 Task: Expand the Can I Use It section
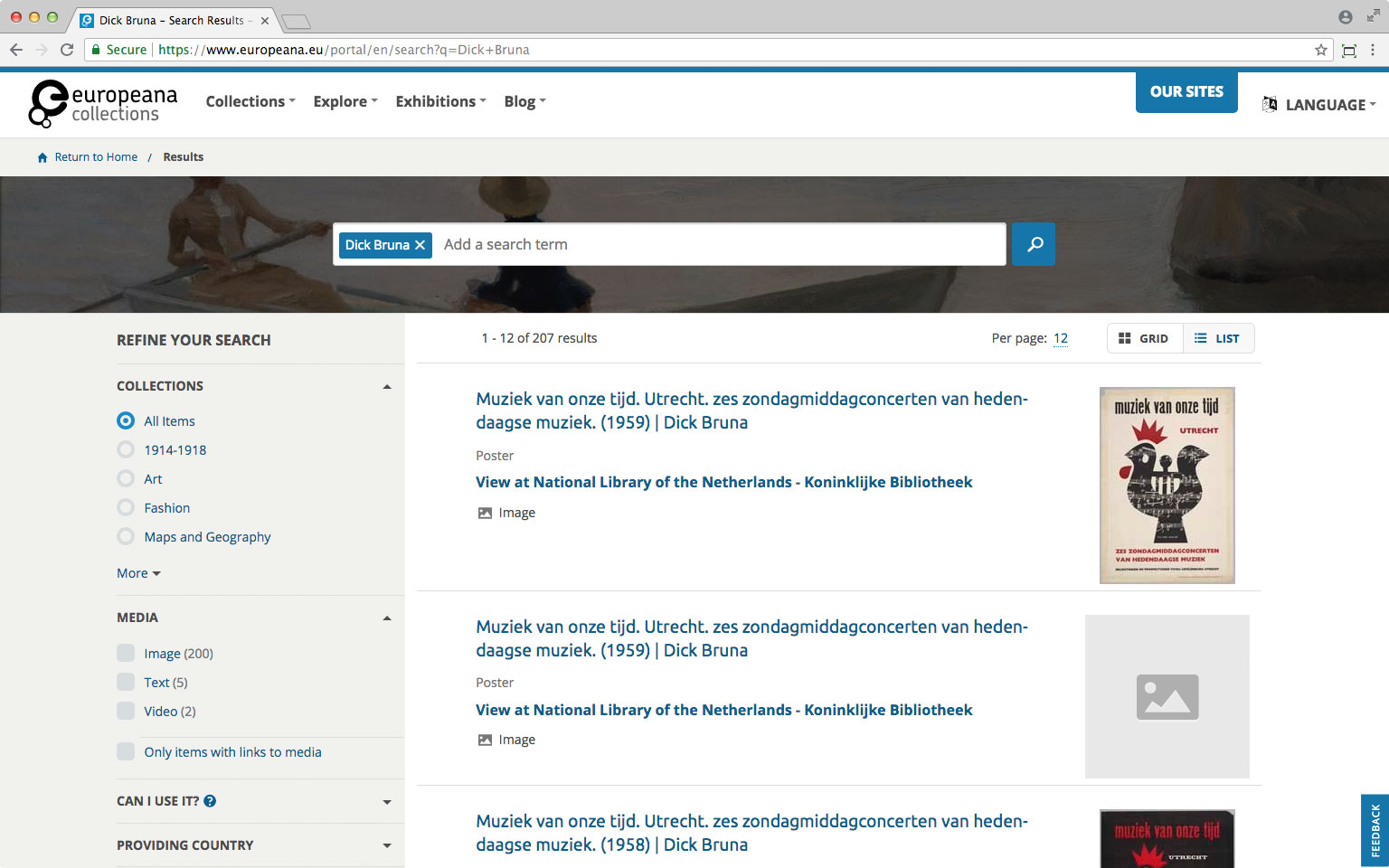coord(387,802)
